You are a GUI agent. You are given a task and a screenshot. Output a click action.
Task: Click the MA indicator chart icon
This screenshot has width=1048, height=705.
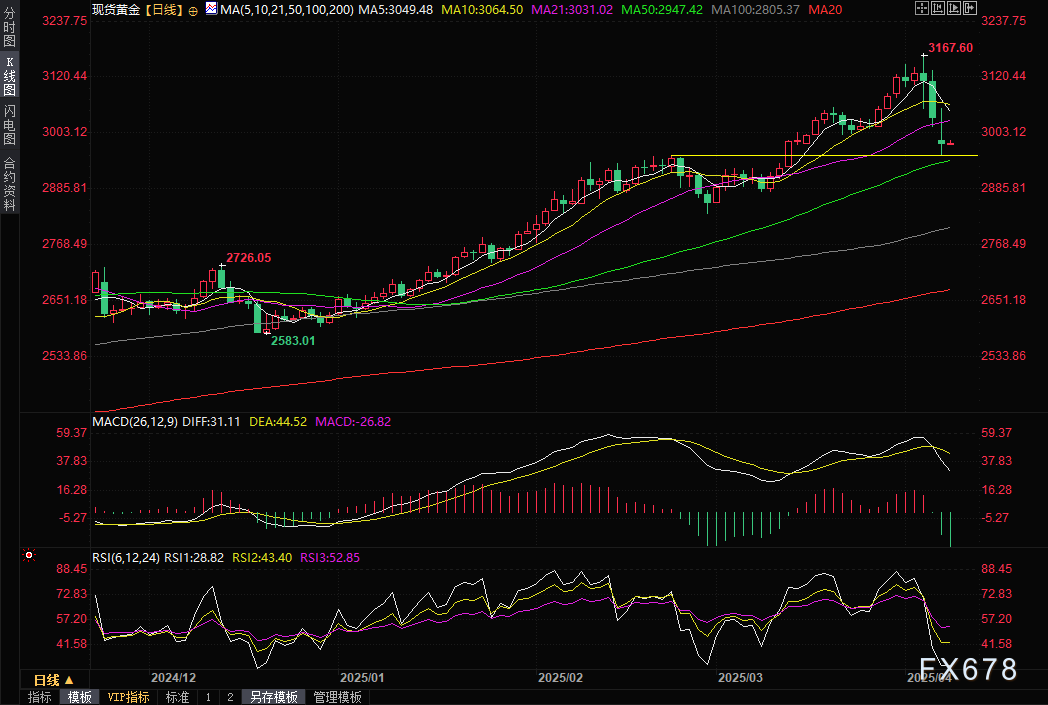click(x=210, y=9)
